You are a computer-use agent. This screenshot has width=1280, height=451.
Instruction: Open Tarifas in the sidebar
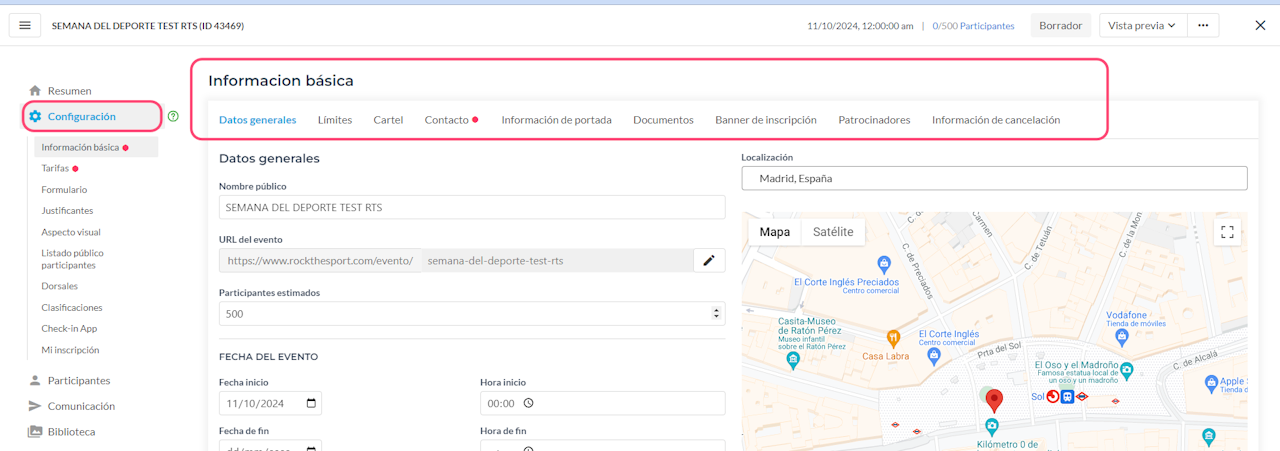coord(55,168)
